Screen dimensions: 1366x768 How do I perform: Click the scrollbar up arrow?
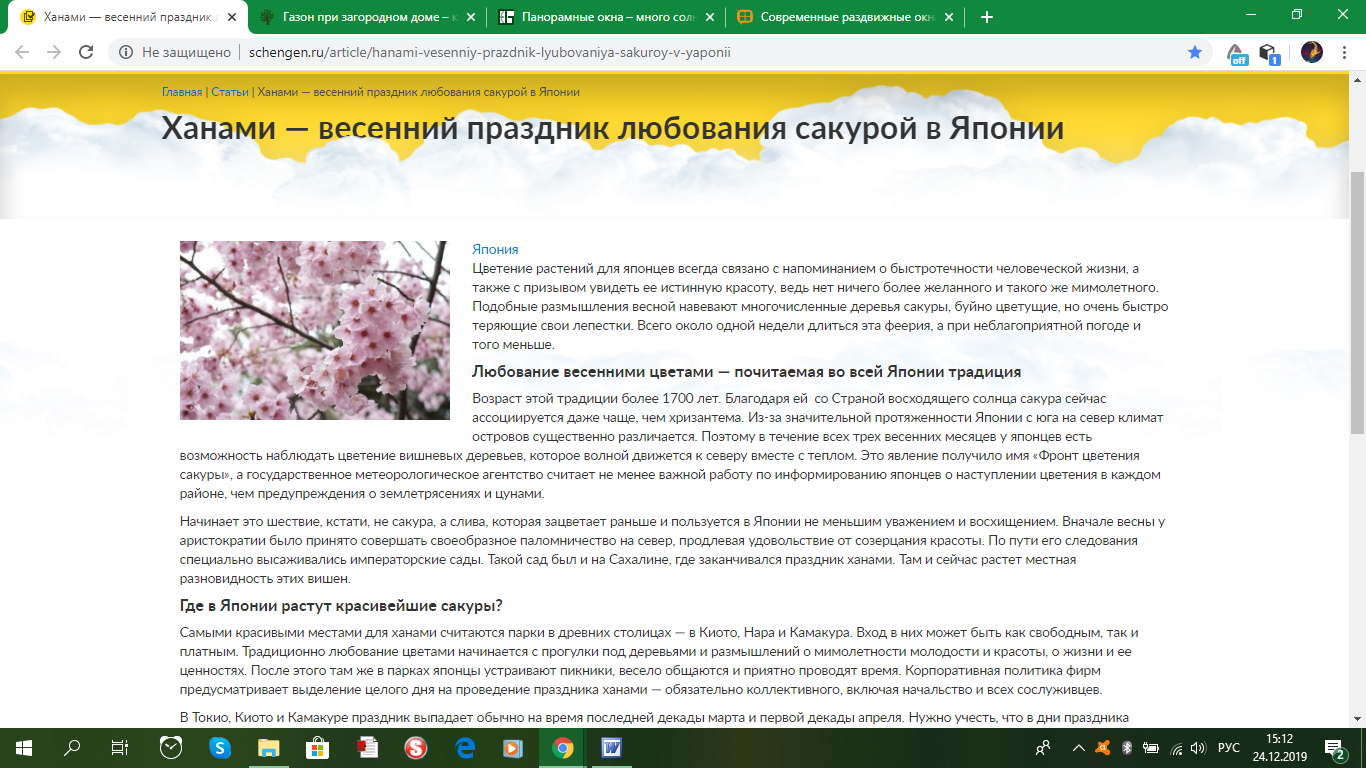(1357, 80)
